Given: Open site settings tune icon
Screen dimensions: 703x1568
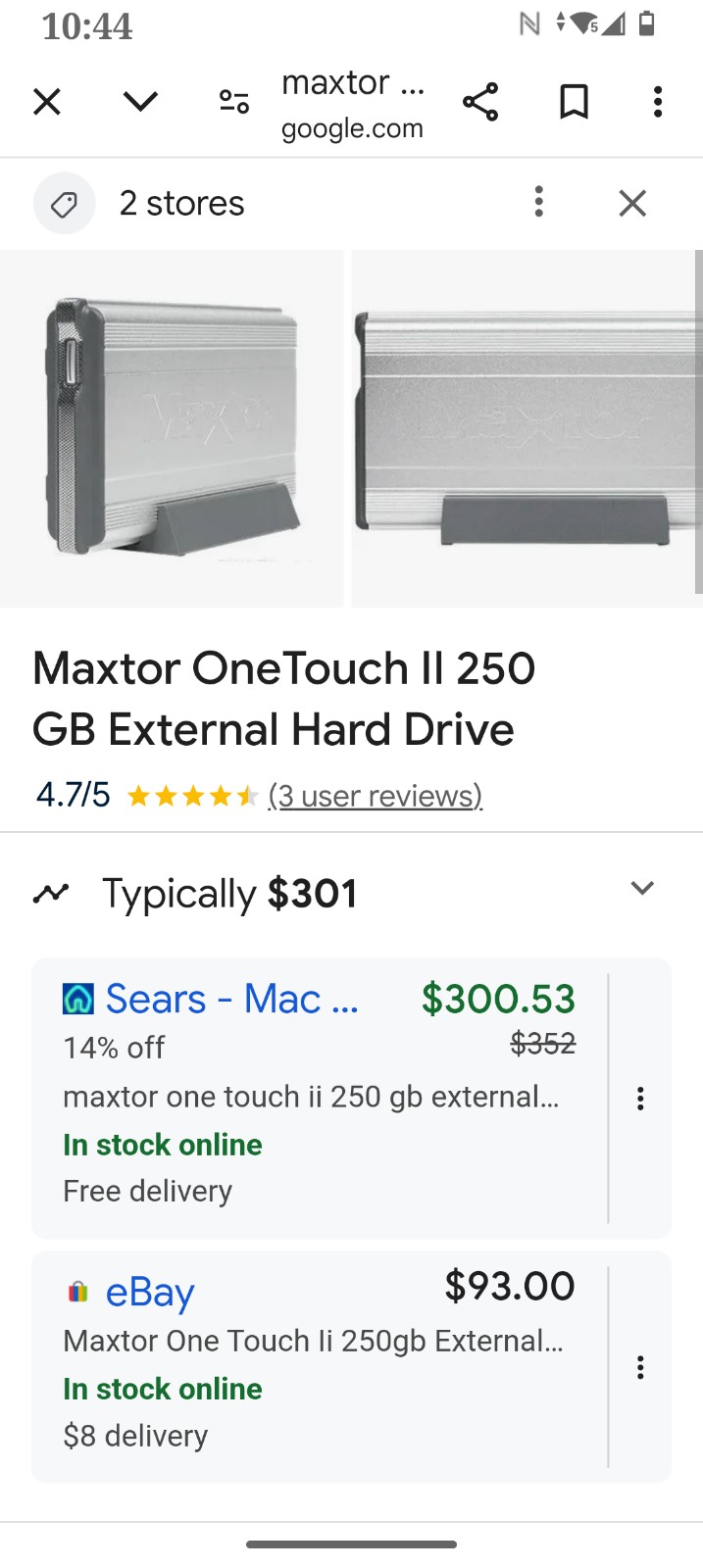Looking at the screenshot, I should (x=234, y=101).
